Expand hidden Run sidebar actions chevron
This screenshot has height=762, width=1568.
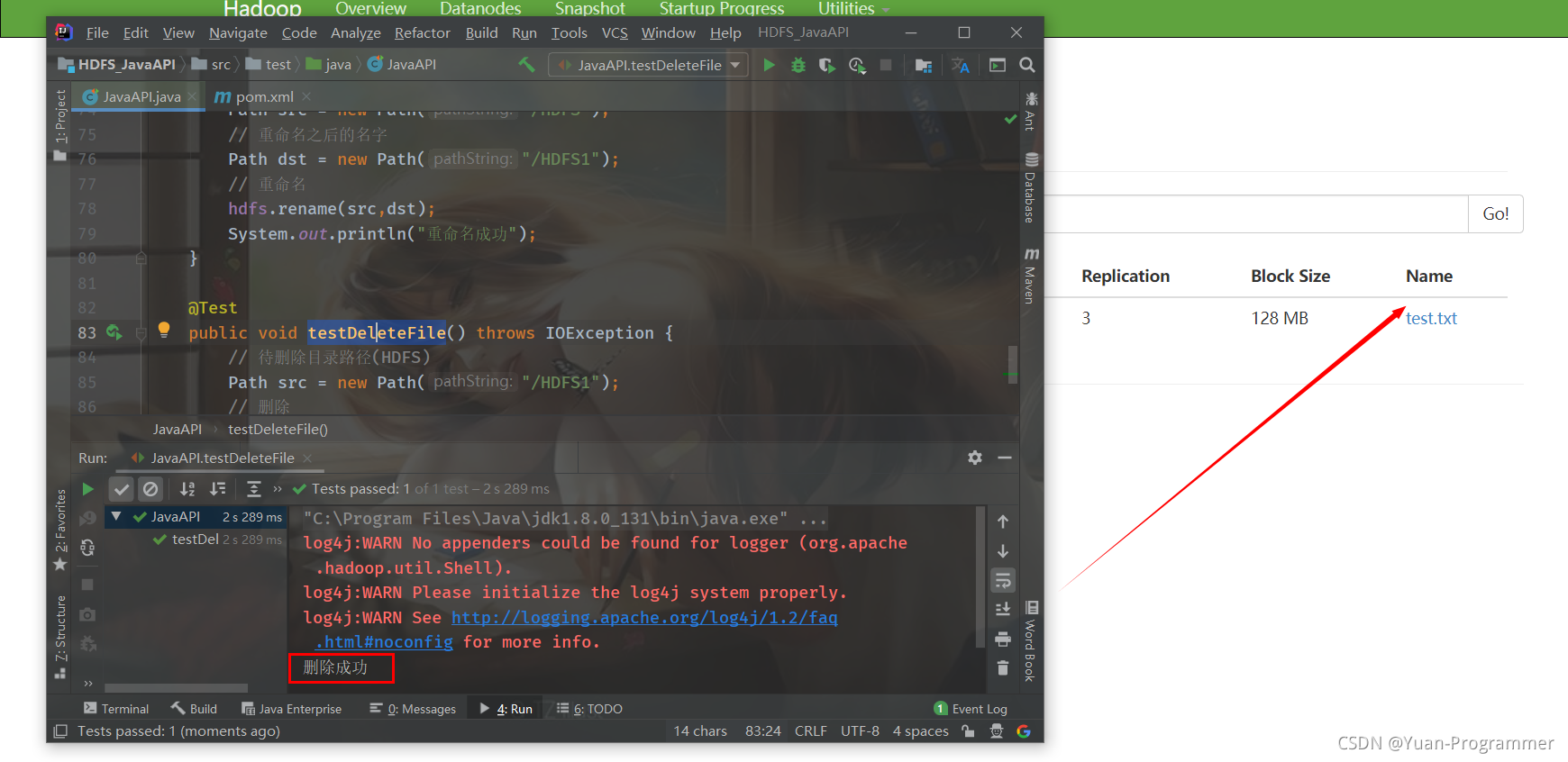click(x=87, y=684)
